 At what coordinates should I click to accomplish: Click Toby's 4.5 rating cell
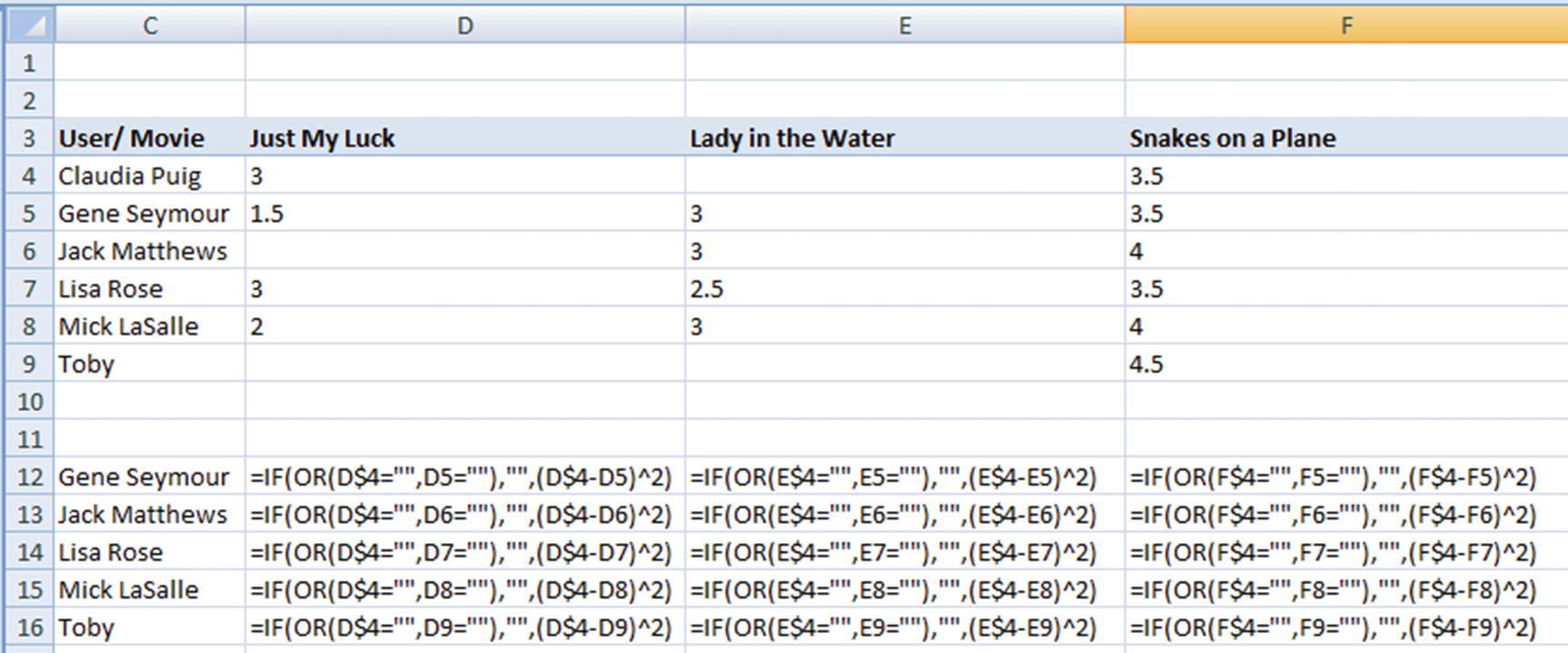1147,364
